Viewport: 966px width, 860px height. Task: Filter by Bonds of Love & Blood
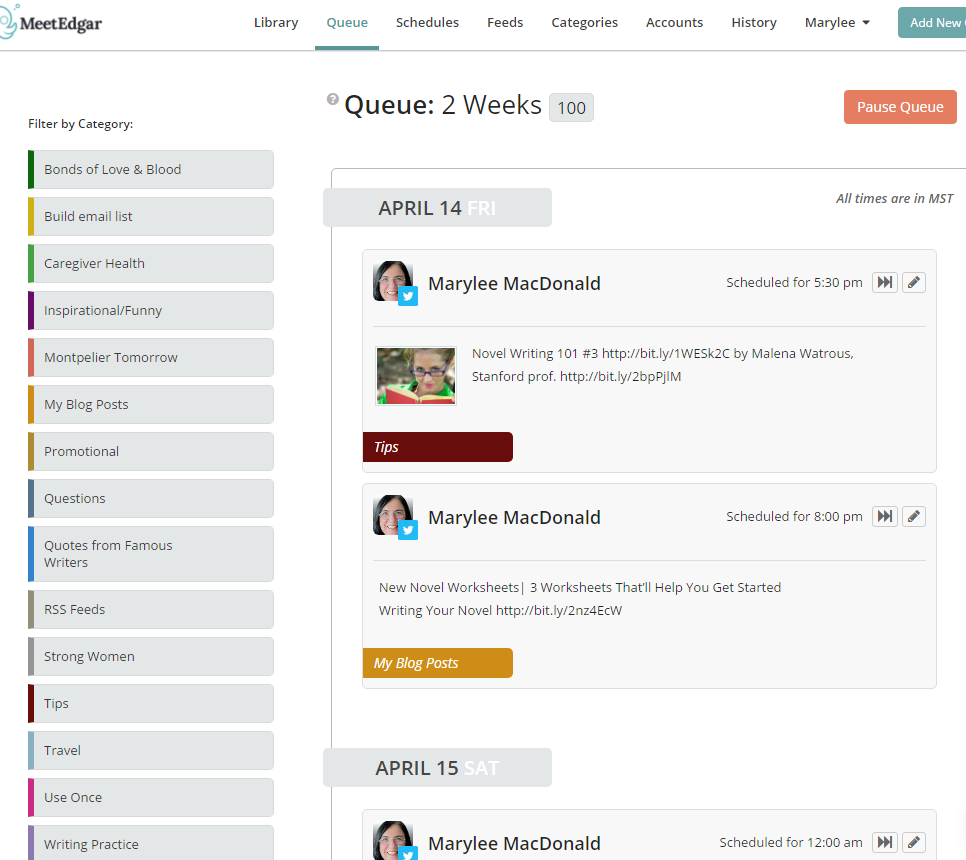[151, 169]
